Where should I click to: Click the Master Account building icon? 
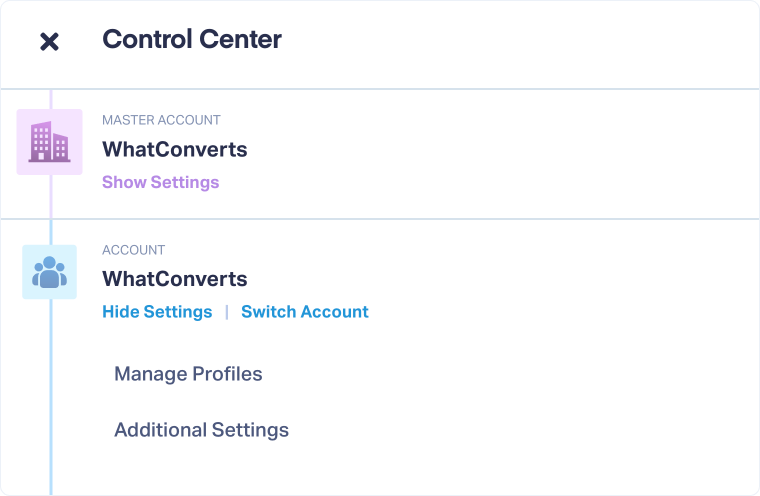[x=49, y=142]
